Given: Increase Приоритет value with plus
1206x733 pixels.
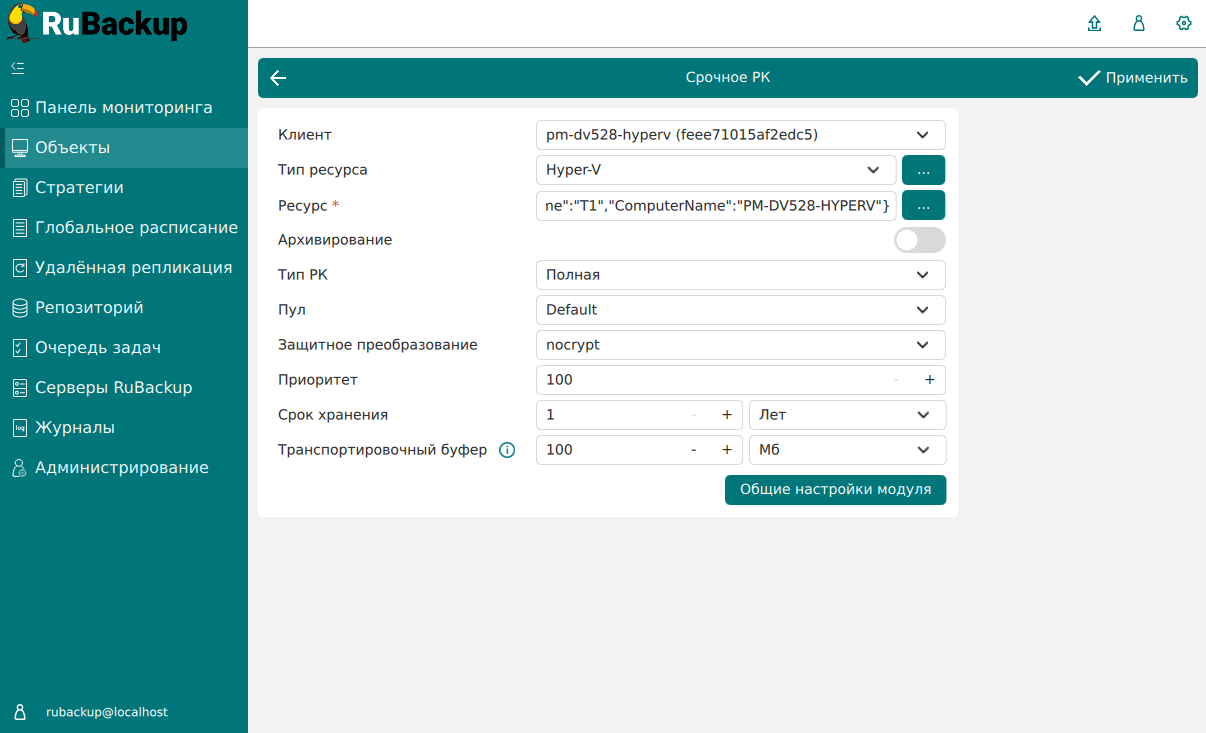Looking at the screenshot, I should click(x=929, y=380).
